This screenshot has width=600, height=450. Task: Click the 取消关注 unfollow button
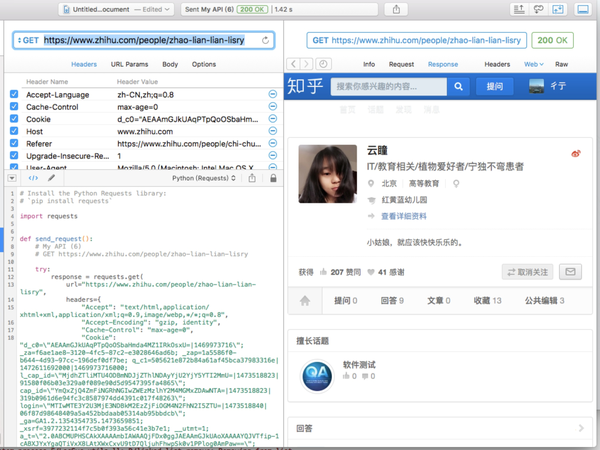(525, 271)
